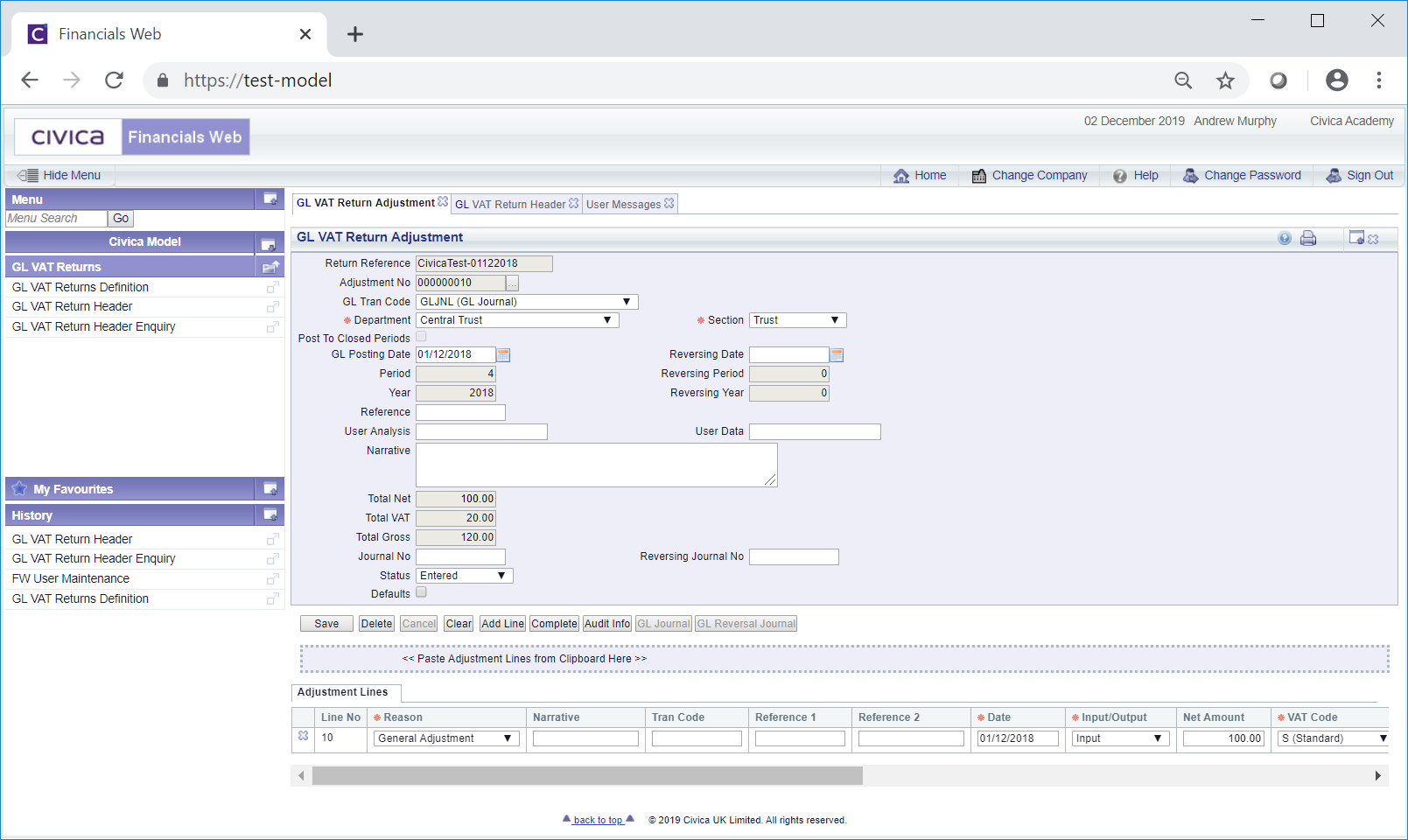Click the GL VAT Returns header icon
This screenshot has height=840, width=1408.
pyautogui.click(x=270, y=267)
